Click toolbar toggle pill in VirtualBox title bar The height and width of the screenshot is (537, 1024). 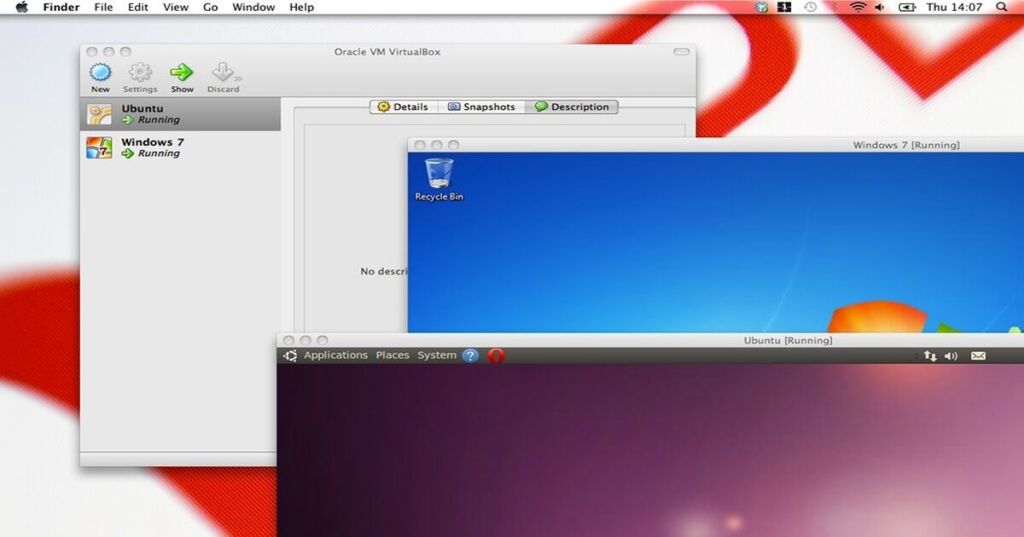(x=681, y=52)
